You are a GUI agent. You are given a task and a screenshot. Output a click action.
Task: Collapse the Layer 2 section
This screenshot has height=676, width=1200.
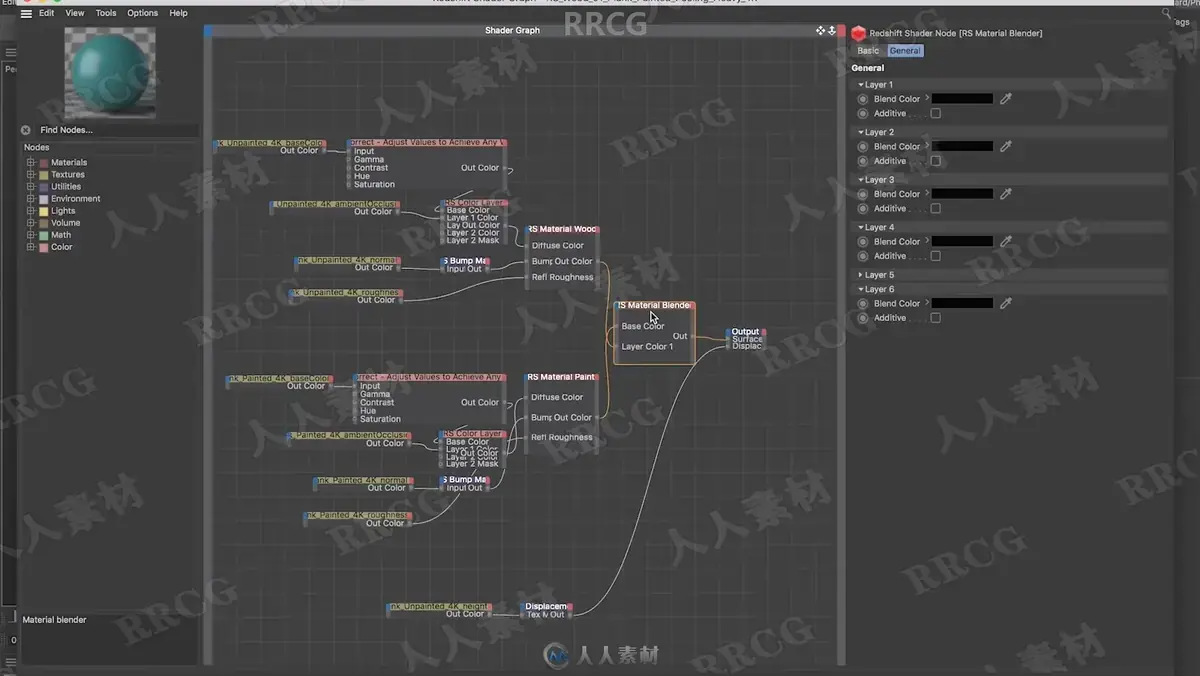[861, 132]
